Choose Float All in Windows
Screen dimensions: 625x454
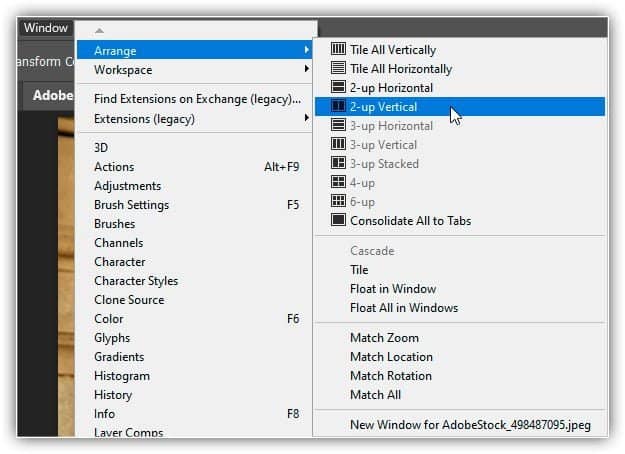pos(403,308)
